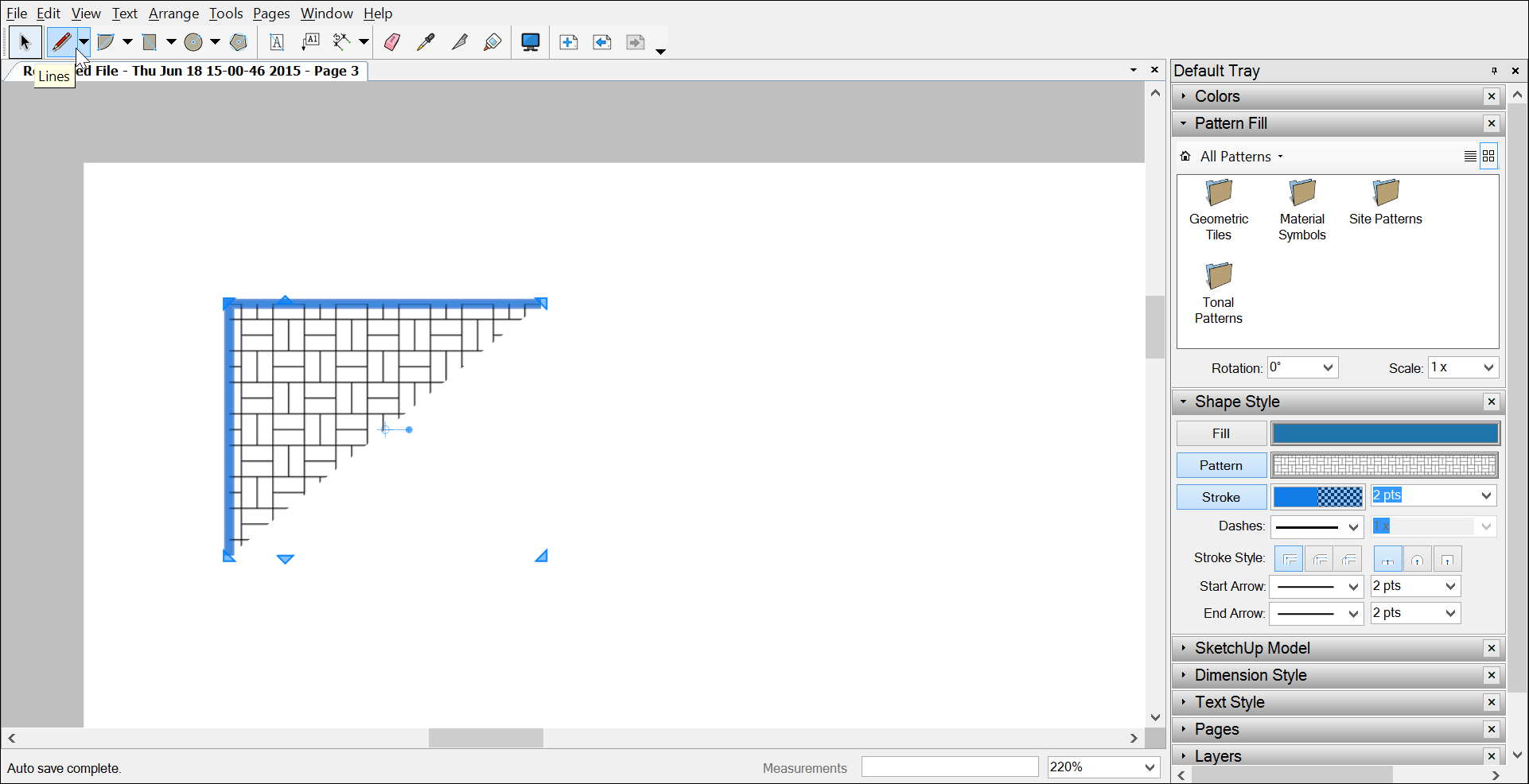Toggle the Stroke property on
Image resolution: width=1529 pixels, height=784 pixels.
pyautogui.click(x=1221, y=496)
